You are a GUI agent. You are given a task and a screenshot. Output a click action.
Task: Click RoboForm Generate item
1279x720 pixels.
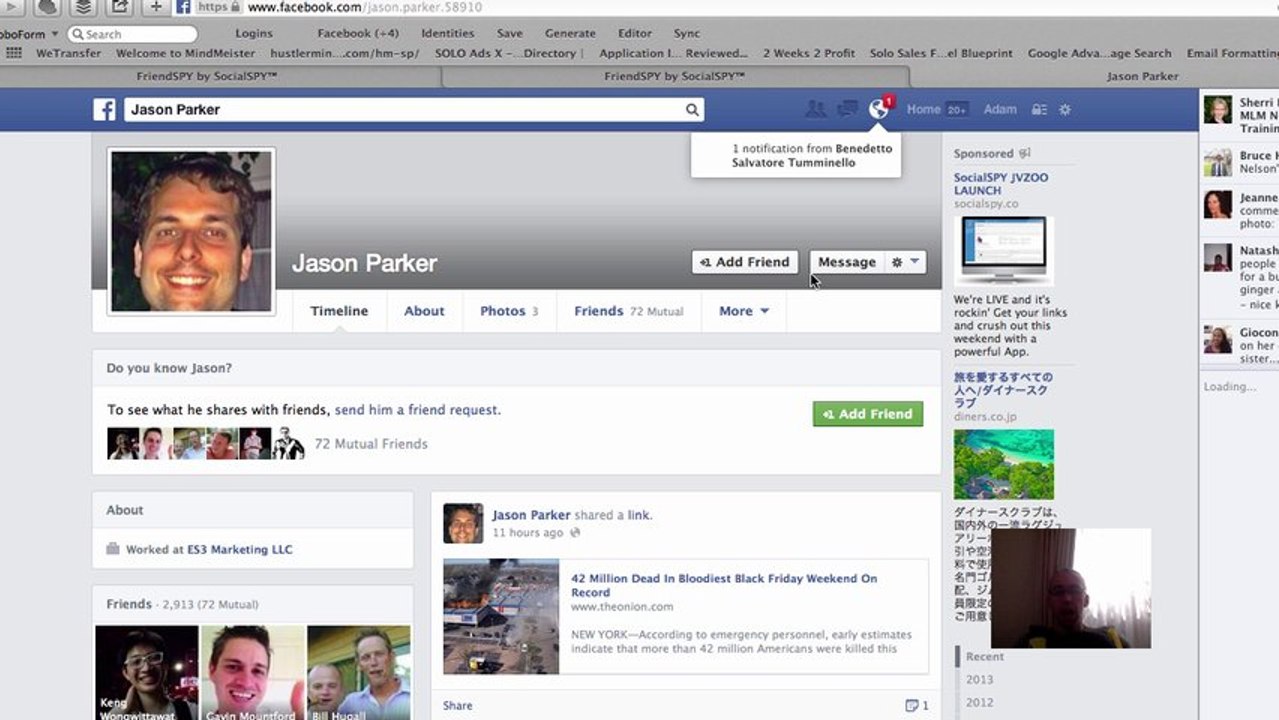pos(570,34)
